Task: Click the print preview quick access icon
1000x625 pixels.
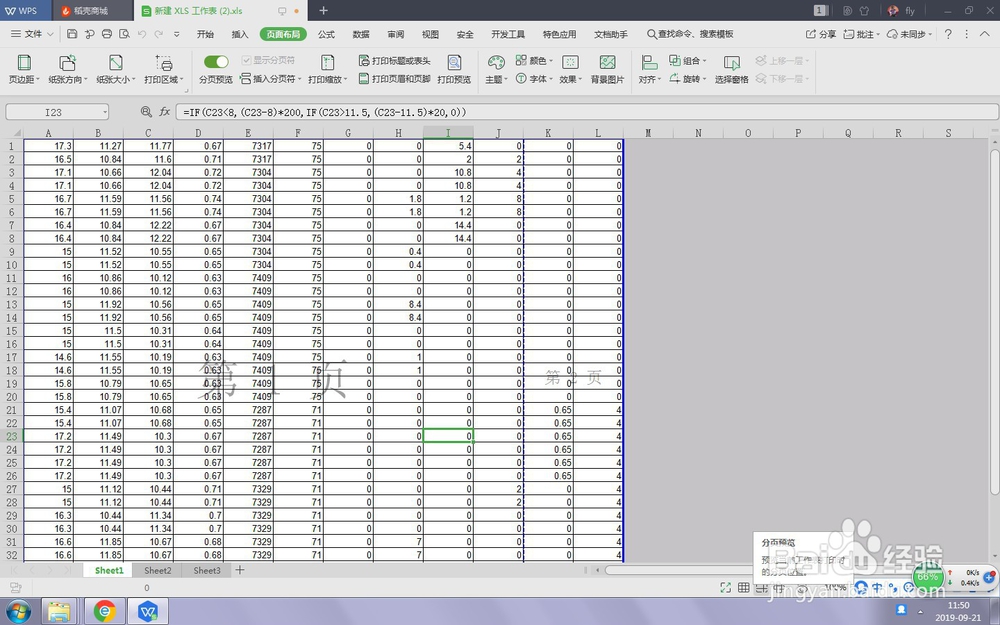Action: pyautogui.click(x=124, y=34)
